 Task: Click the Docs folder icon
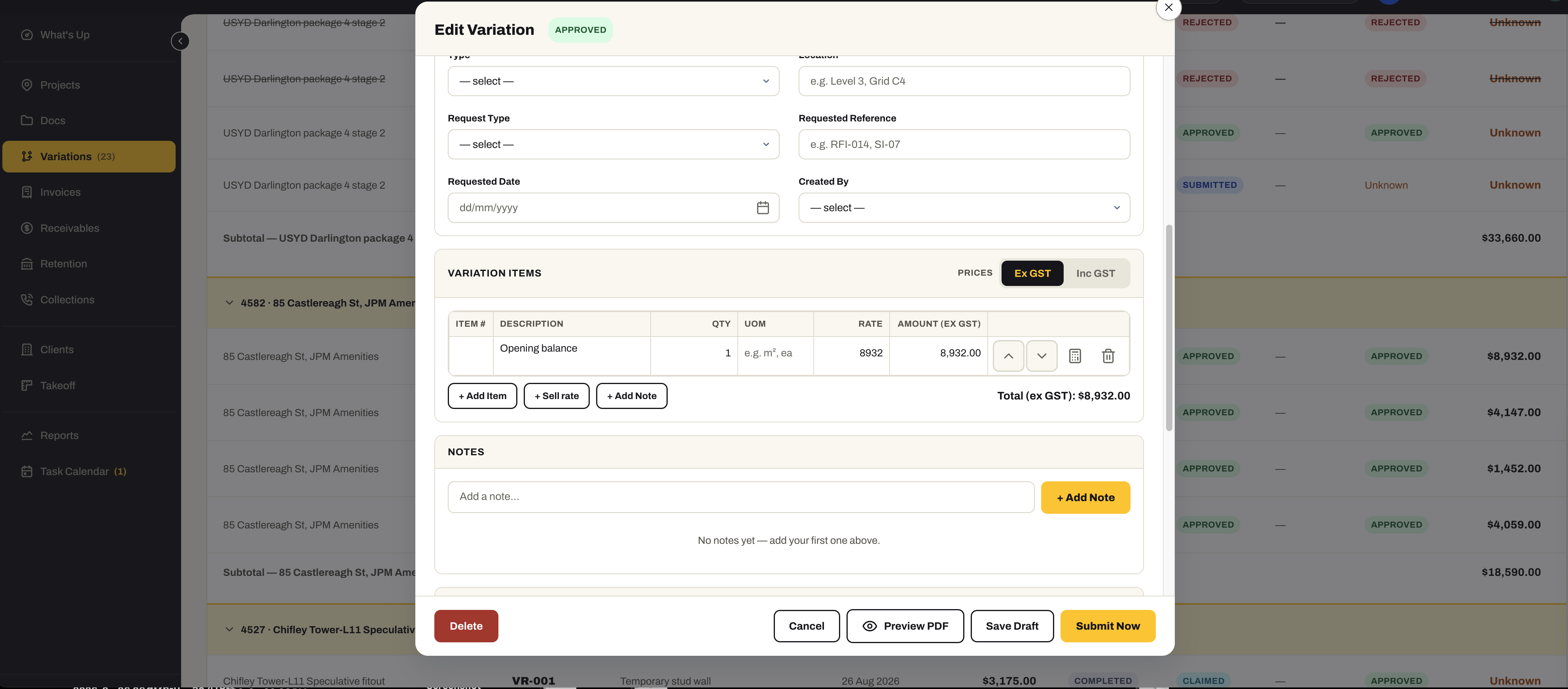[x=27, y=121]
